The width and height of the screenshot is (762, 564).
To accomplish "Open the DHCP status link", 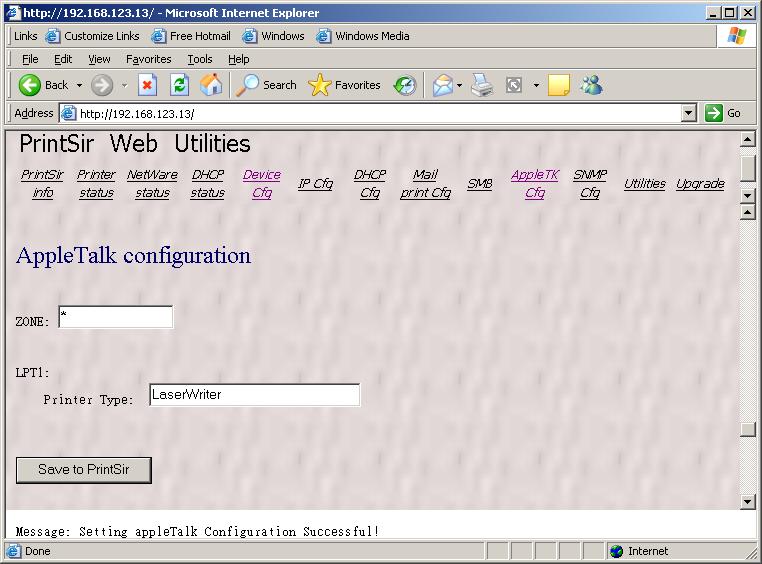I will (208, 184).
